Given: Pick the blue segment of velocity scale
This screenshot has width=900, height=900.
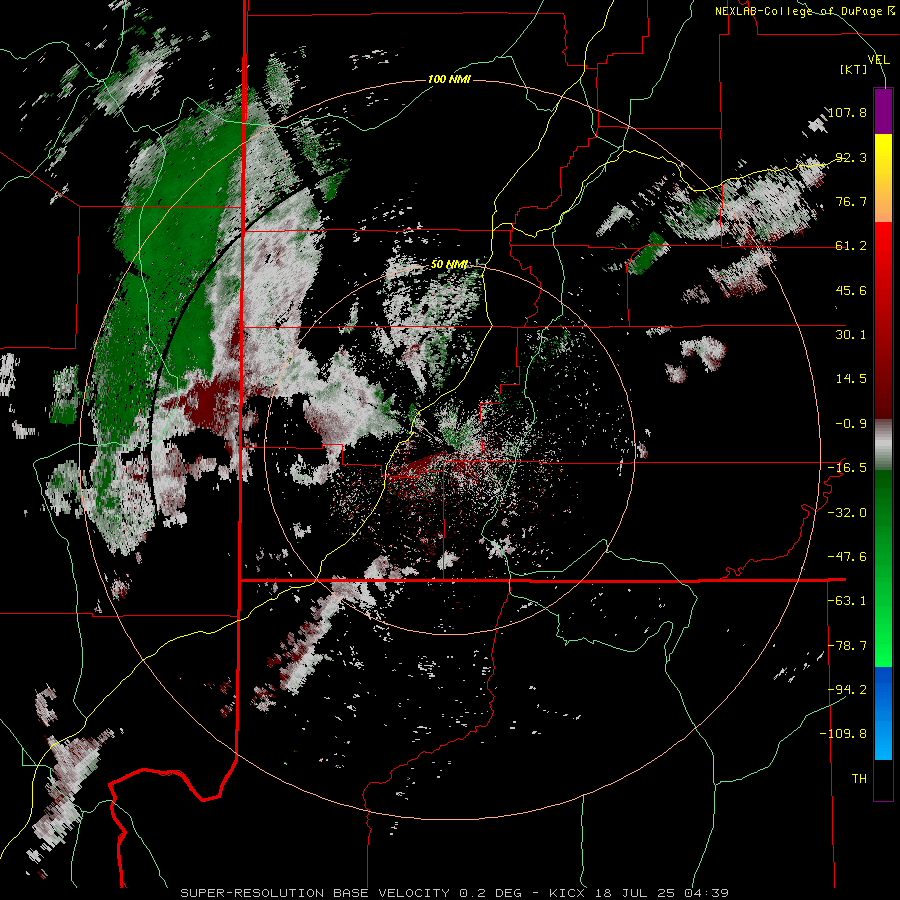Looking at the screenshot, I should click(883, 713).
